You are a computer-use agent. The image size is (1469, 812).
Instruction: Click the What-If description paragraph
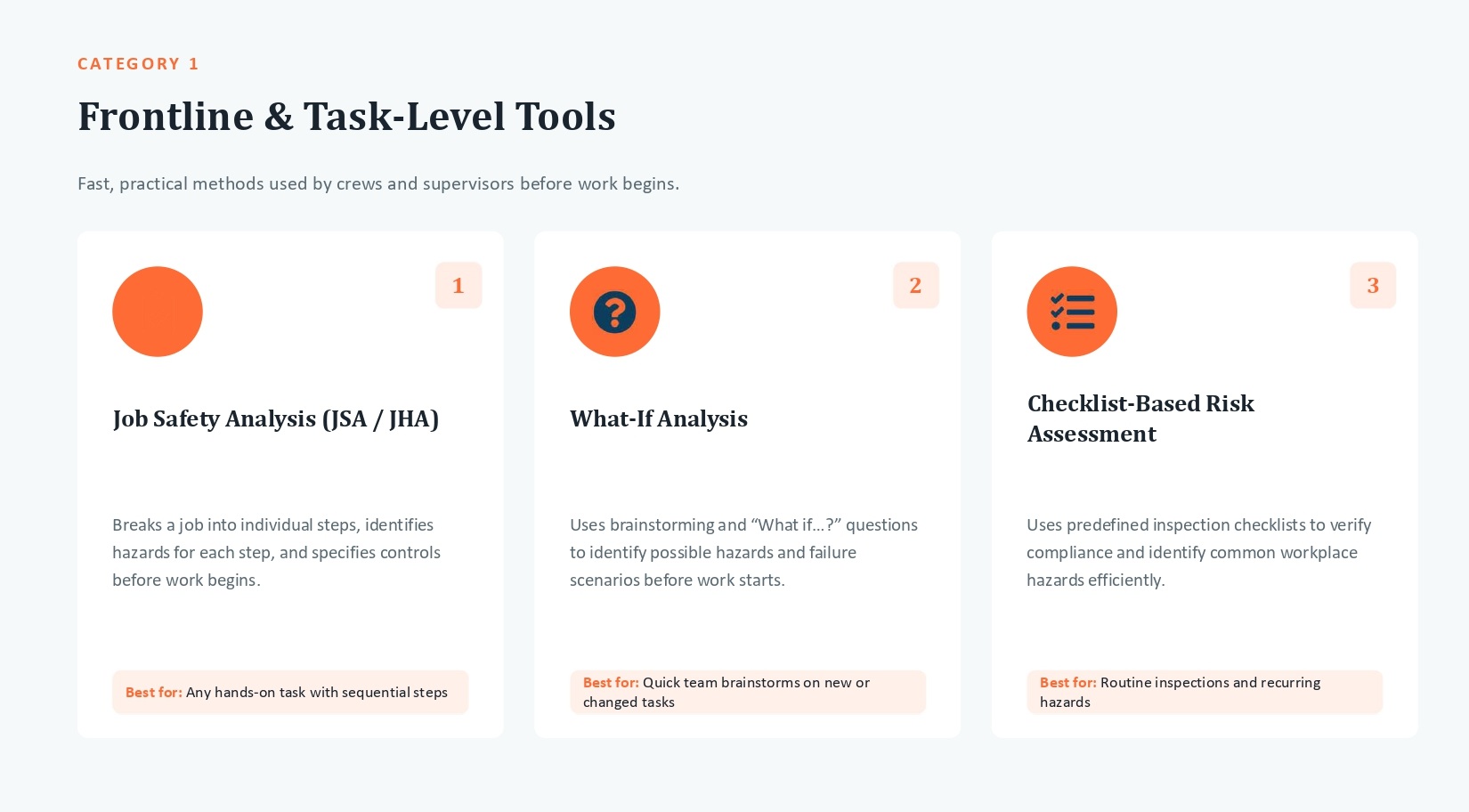pos(744,552)
